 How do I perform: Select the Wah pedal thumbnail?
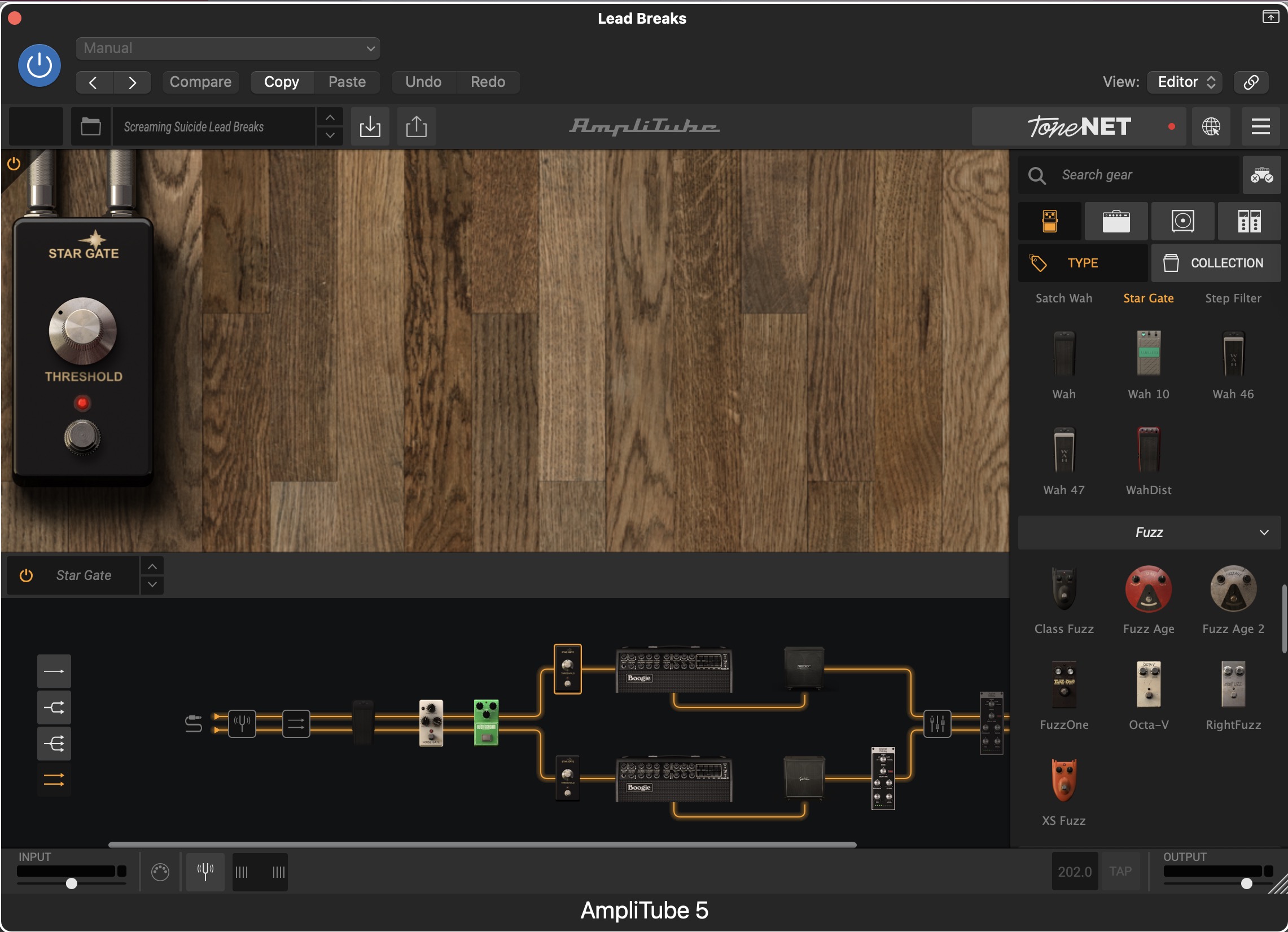(1064, 354)
